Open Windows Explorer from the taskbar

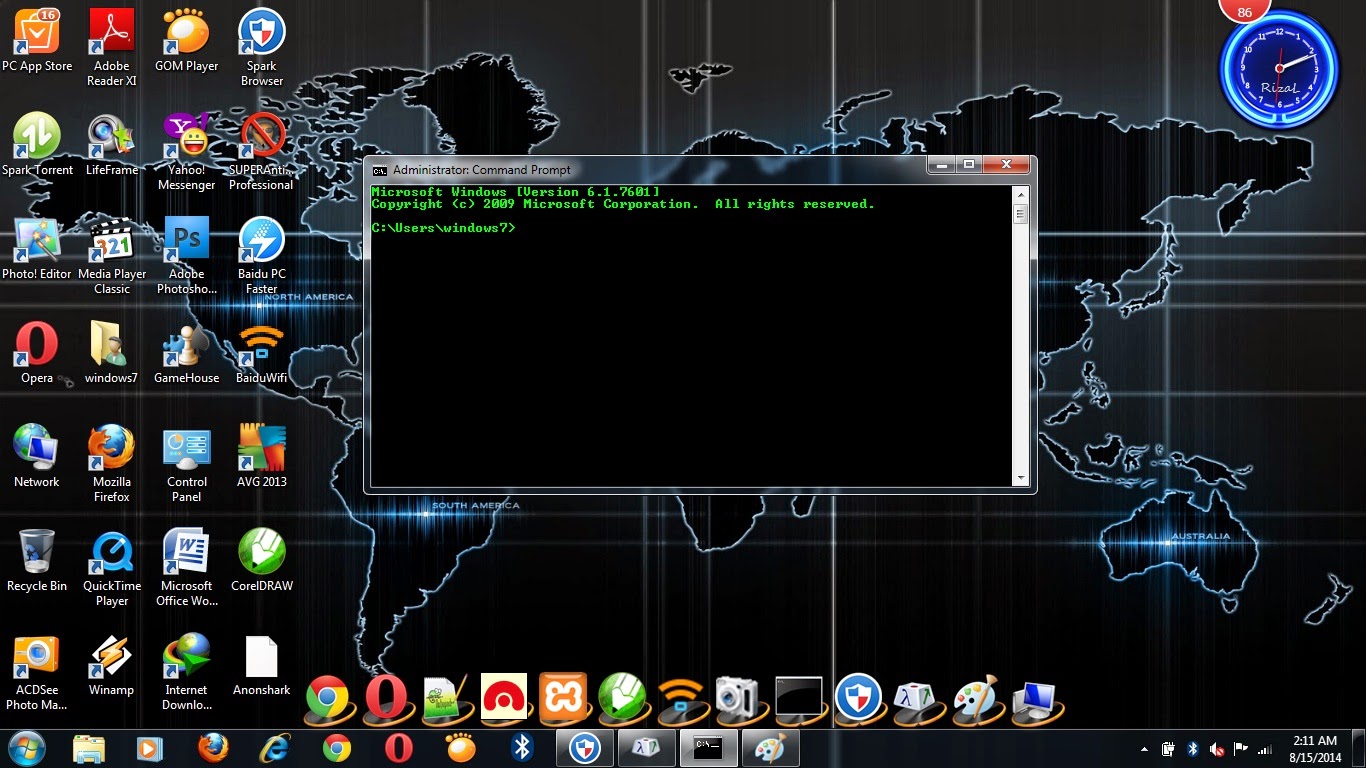(89, 748)
